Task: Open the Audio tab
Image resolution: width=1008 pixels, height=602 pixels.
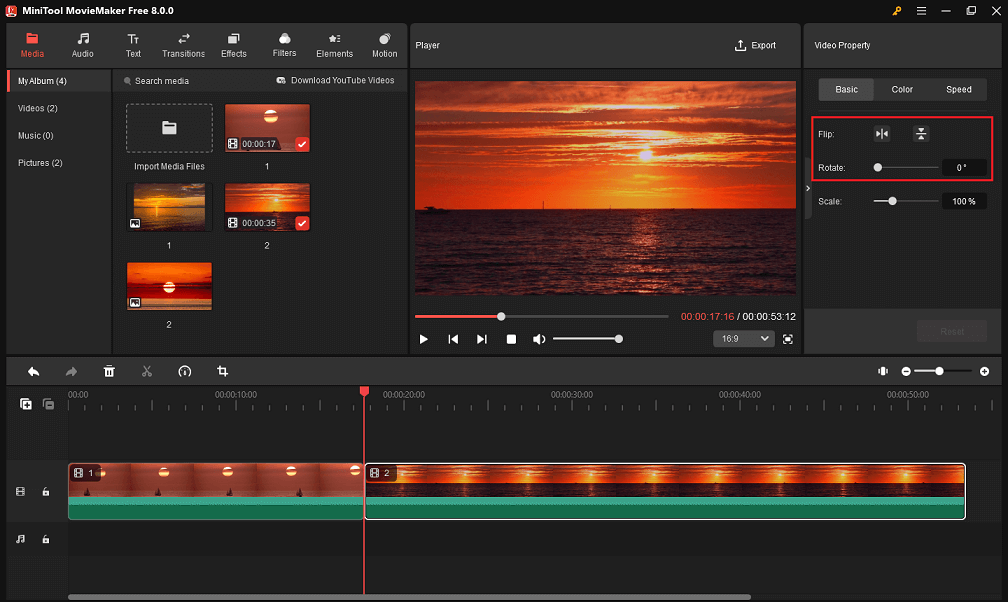Action: [82, 46]
